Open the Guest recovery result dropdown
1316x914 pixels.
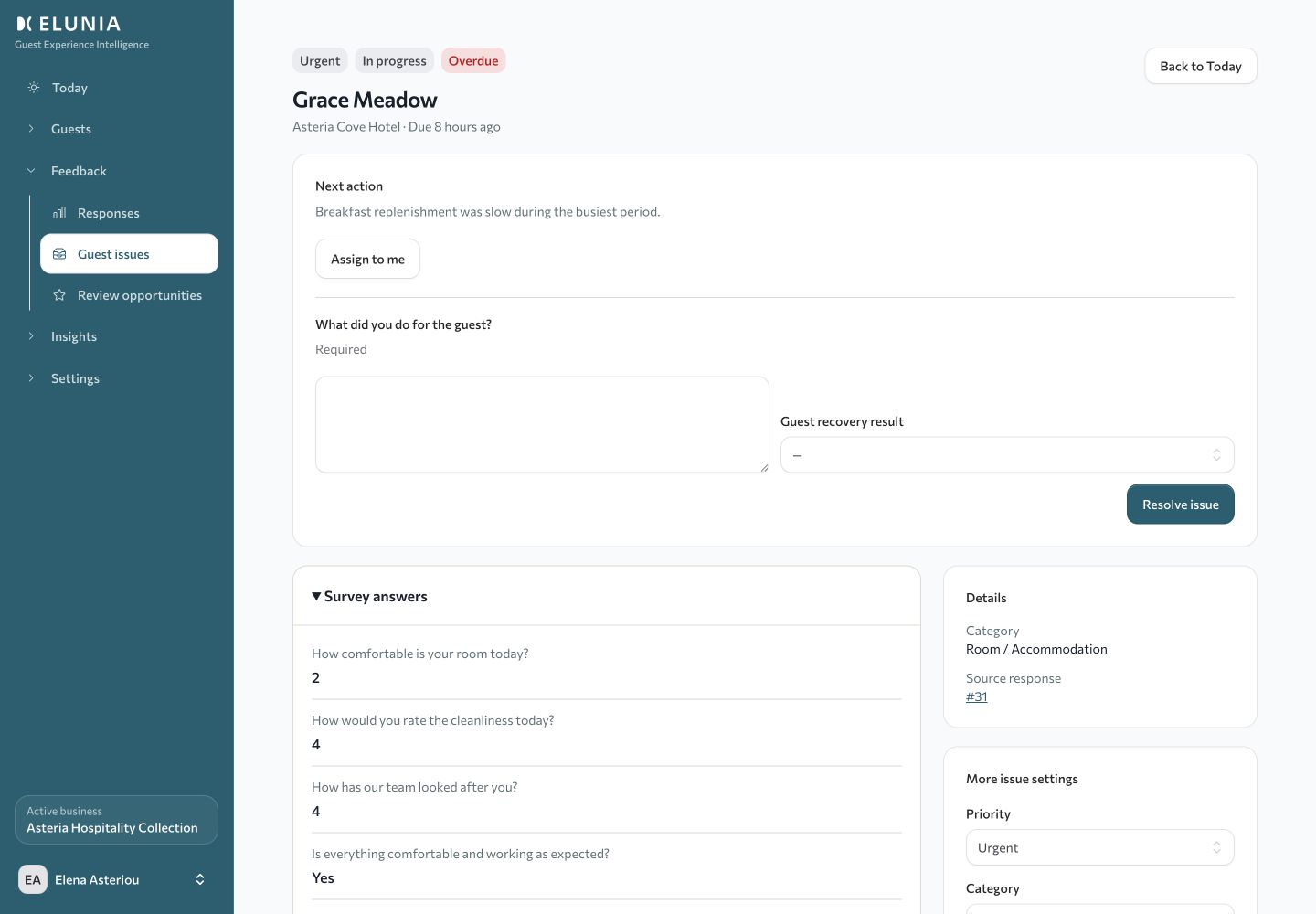tap(1007, 455)
